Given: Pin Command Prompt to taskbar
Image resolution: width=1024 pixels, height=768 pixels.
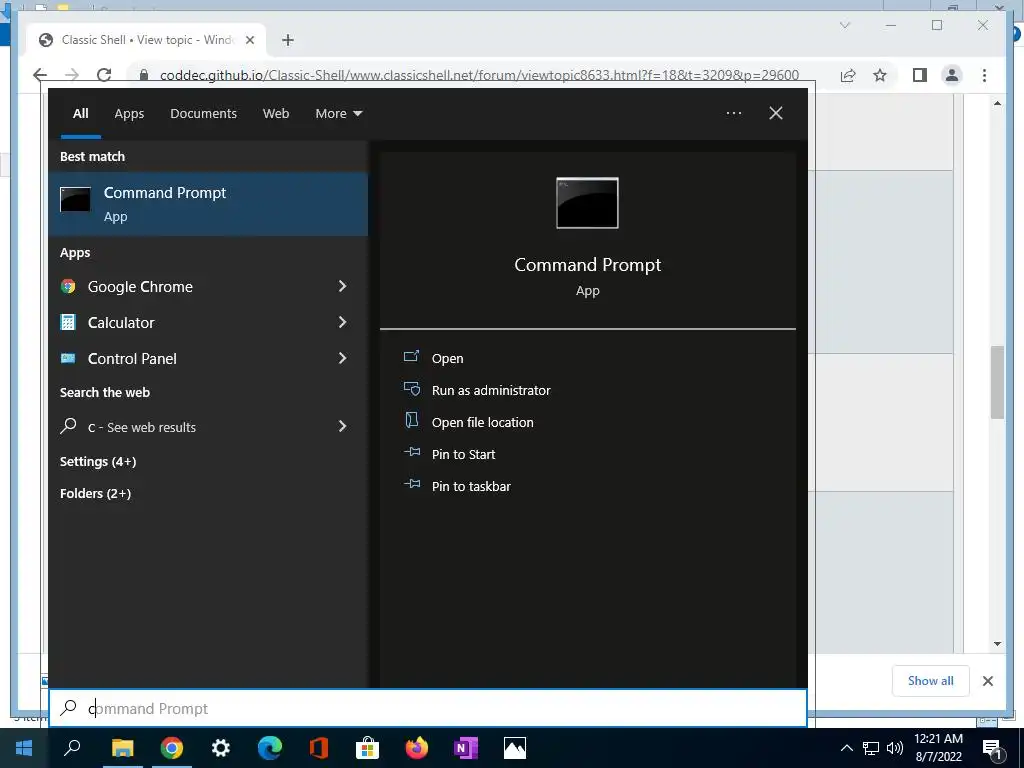Looking at the screenshot, I should (x=472, y=487).
